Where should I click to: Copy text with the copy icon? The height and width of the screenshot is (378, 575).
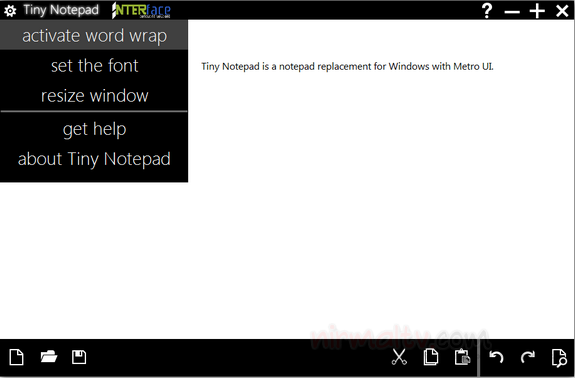[x=431, y=357]
